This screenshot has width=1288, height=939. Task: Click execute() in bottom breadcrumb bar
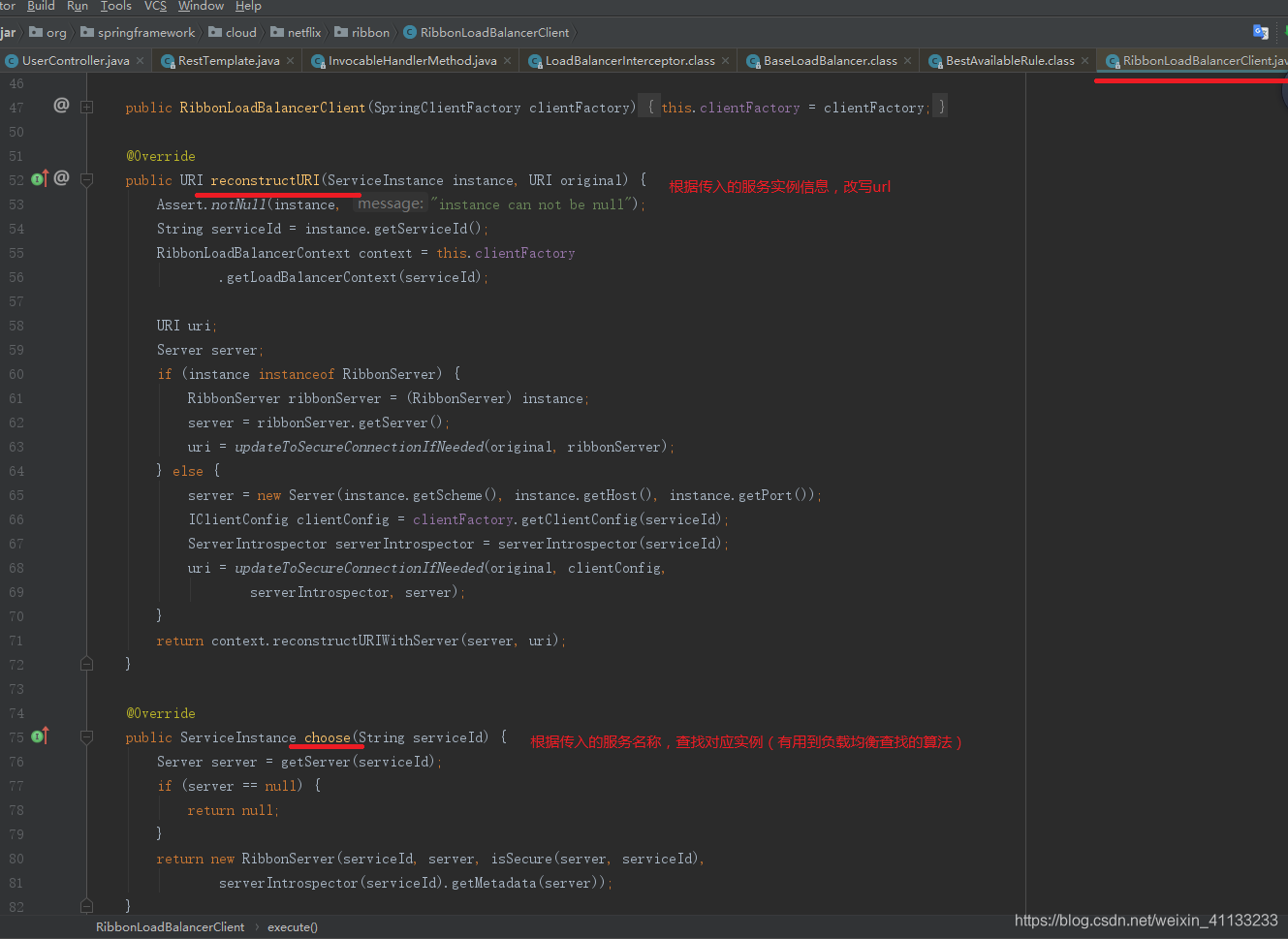coord(293,927)
